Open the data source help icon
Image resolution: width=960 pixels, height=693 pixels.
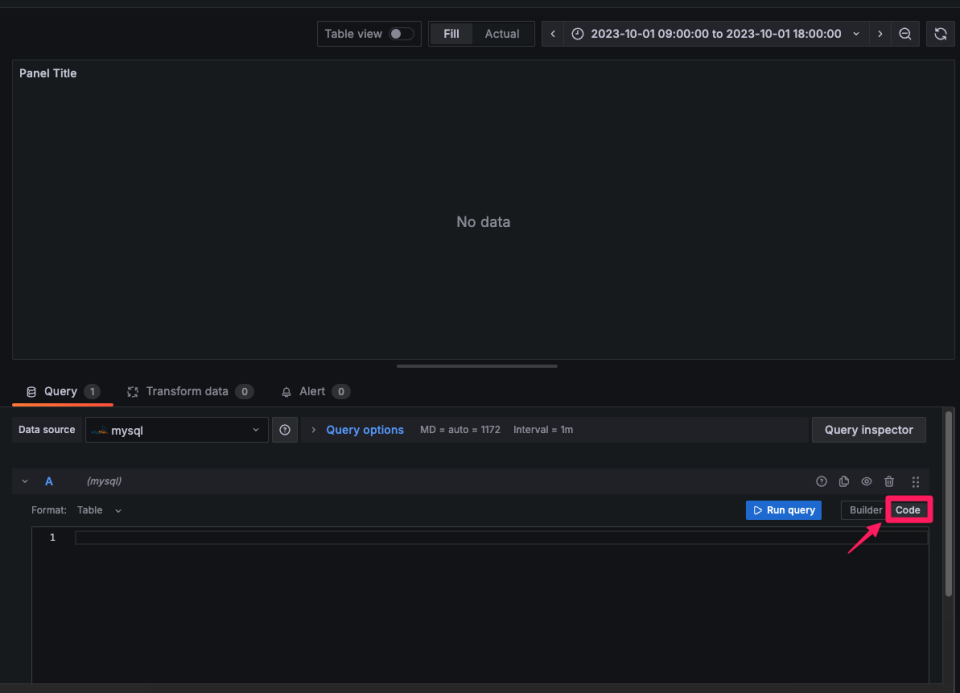pos(285,429)
